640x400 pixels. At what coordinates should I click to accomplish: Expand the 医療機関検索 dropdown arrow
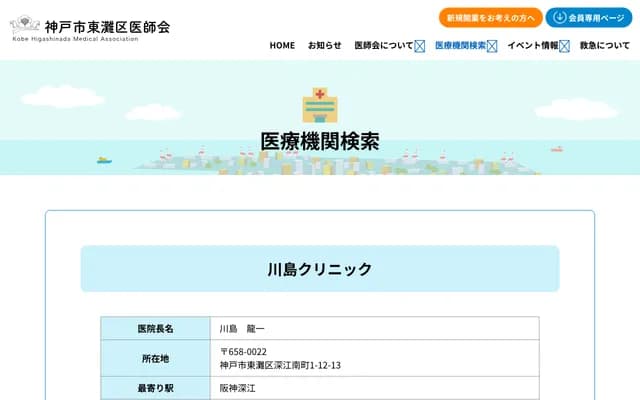[492, 46]
